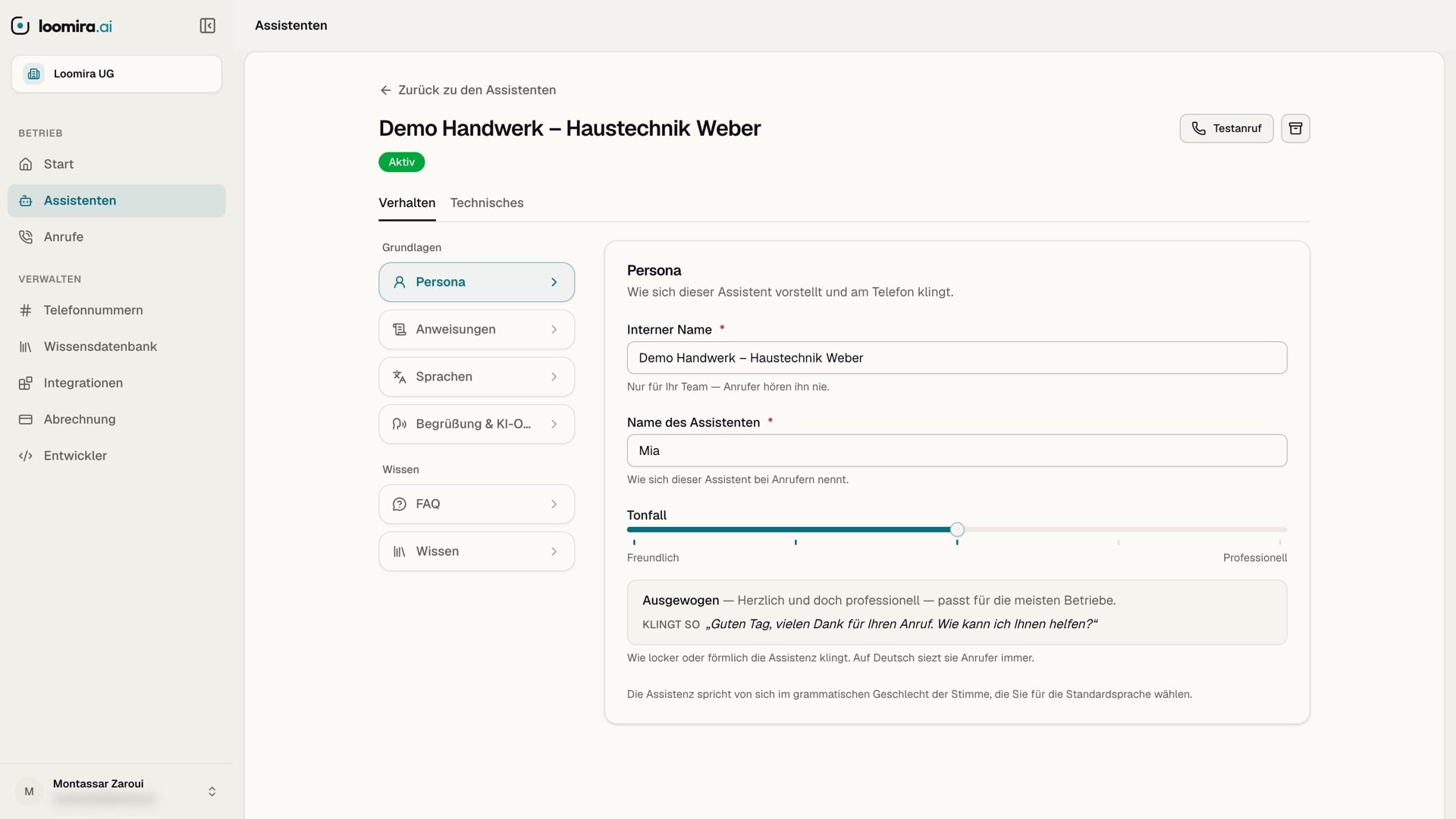Go back via Zurück zu den Assistenten

tap(468, 90)
